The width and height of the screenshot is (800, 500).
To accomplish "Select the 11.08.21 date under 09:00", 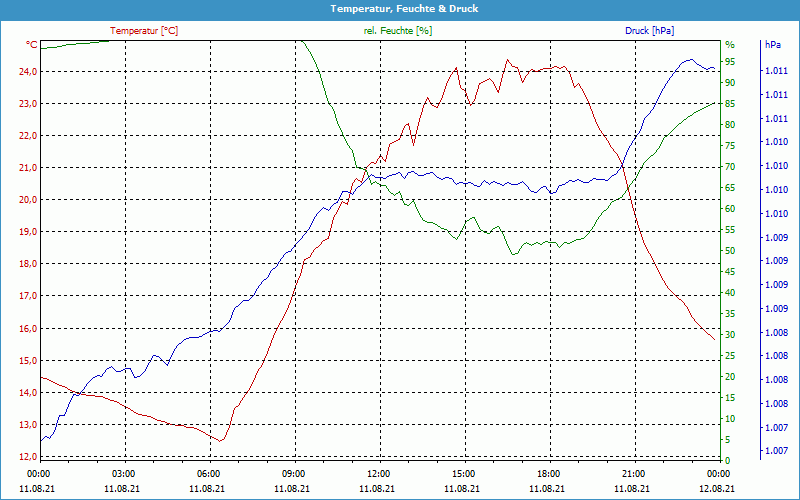I will [x=292, y=488].
